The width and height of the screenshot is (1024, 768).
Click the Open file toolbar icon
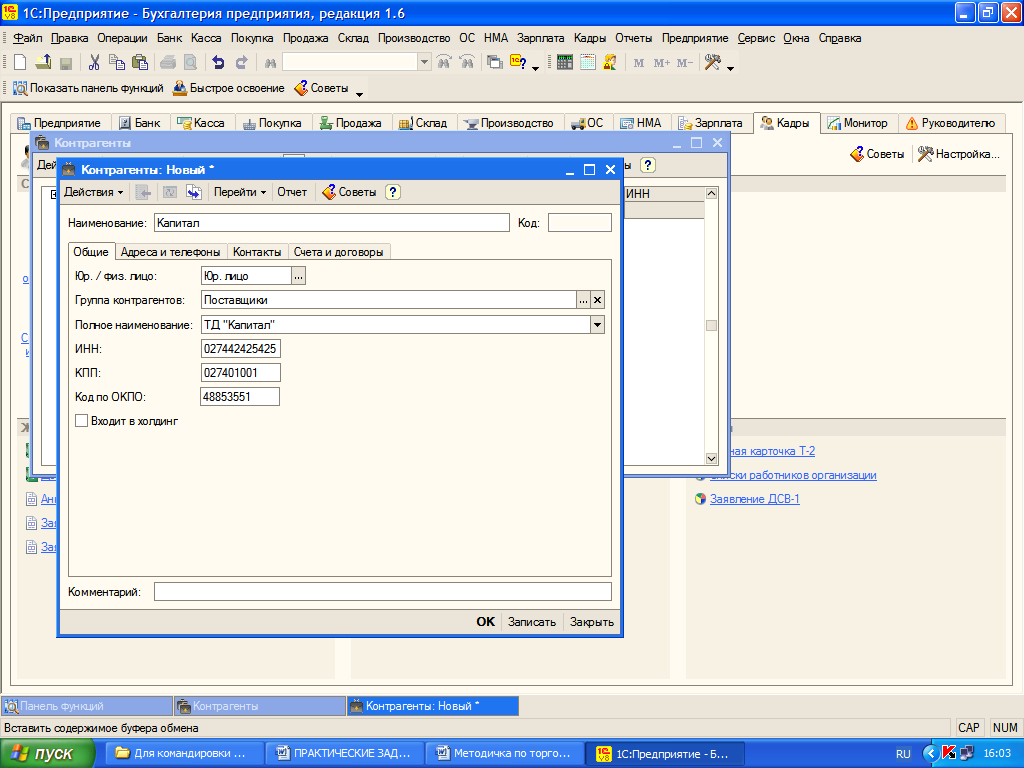(43, 63)
